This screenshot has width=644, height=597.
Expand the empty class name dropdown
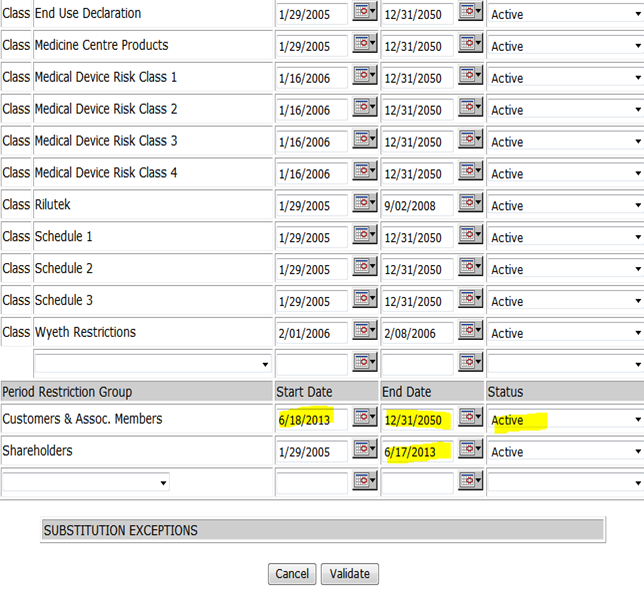click(153, 364)
